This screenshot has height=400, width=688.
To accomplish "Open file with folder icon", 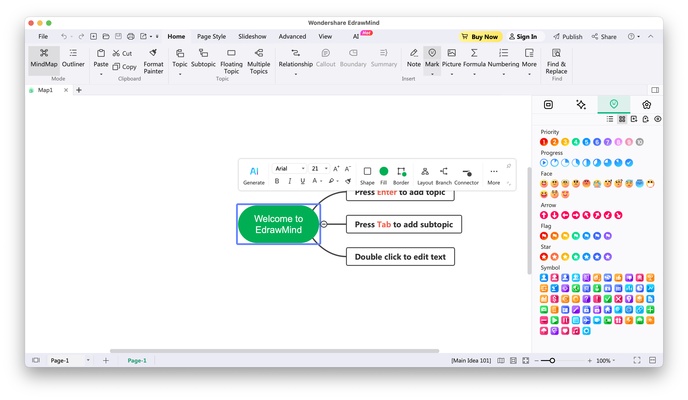I will (x=106, y=36).
